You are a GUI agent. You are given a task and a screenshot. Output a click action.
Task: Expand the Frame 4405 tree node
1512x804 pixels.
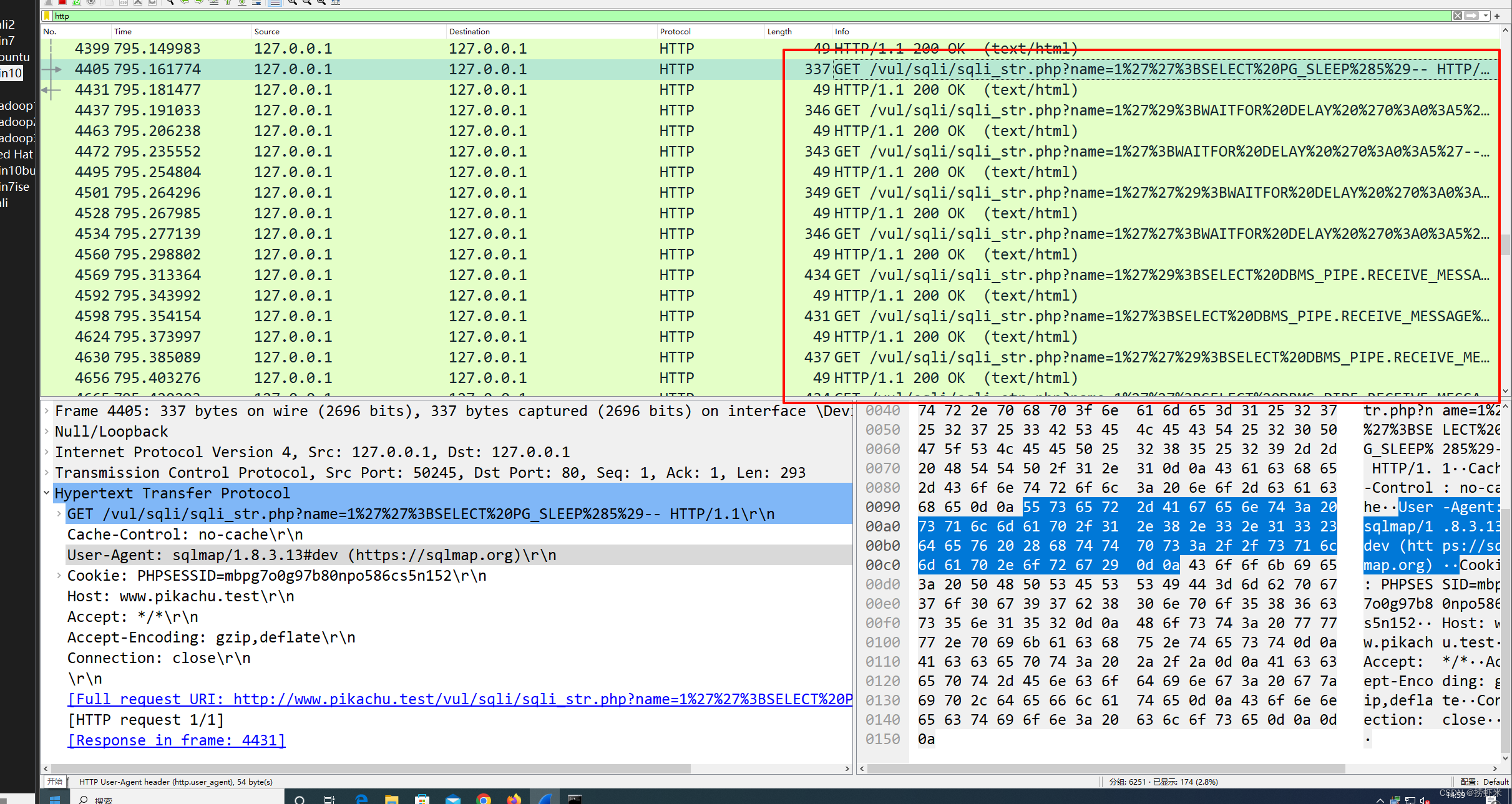tap(47, 411)
